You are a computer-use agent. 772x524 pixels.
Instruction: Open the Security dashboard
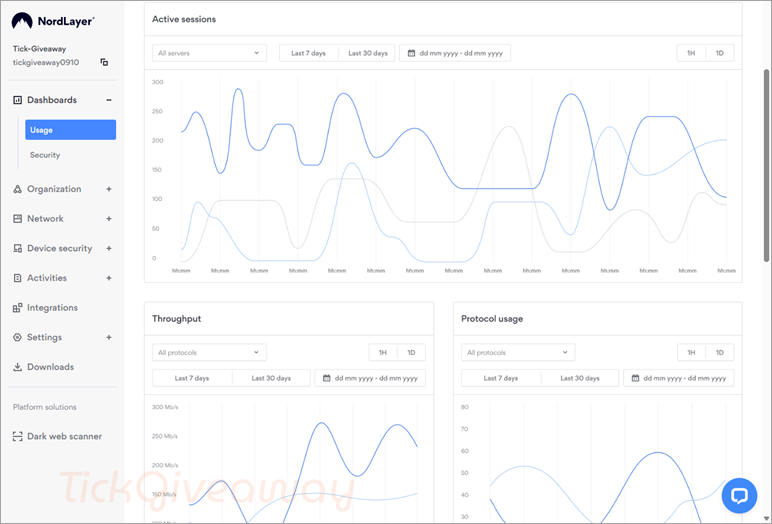pos(45,155)
